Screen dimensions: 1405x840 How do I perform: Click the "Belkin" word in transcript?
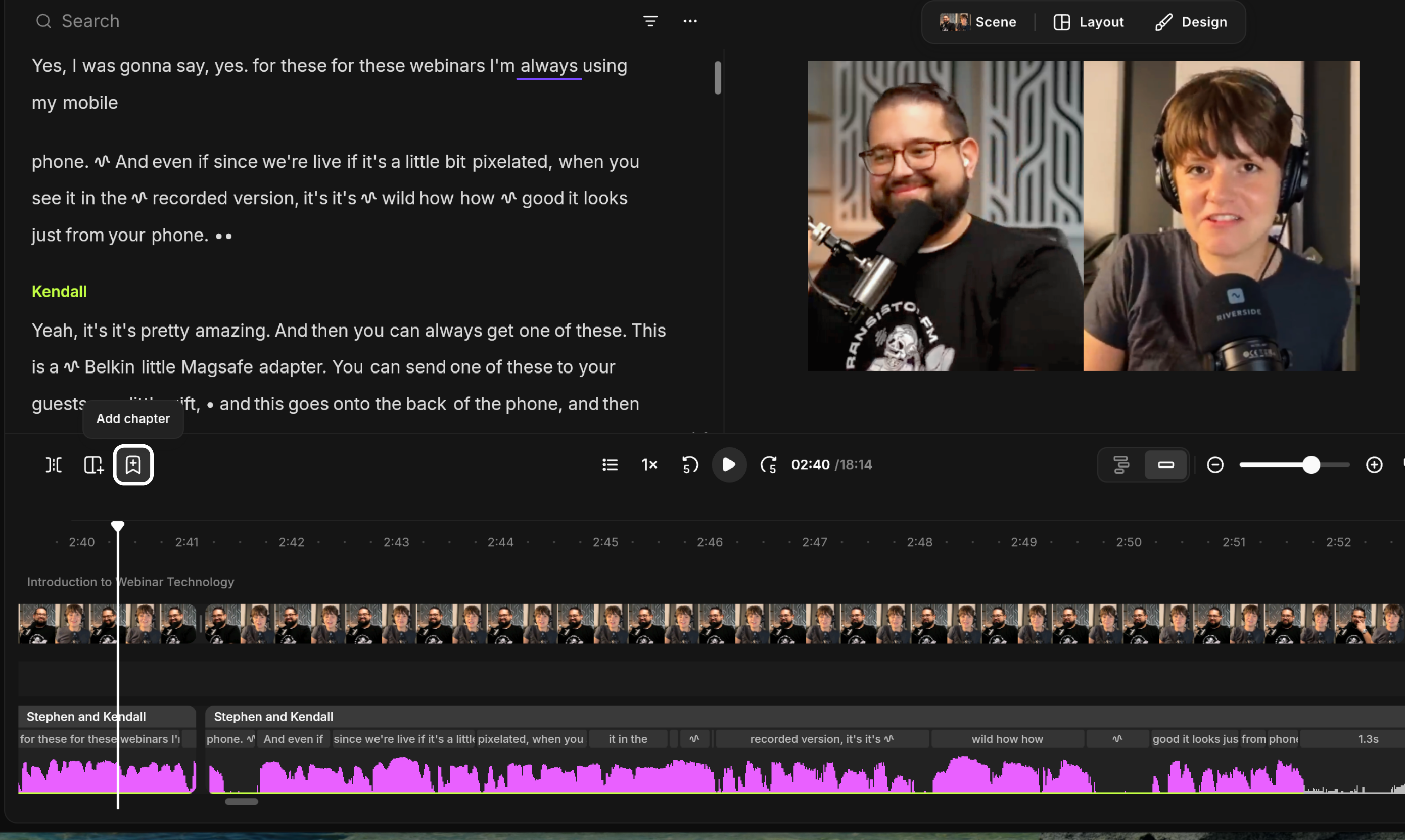(109, 367)
